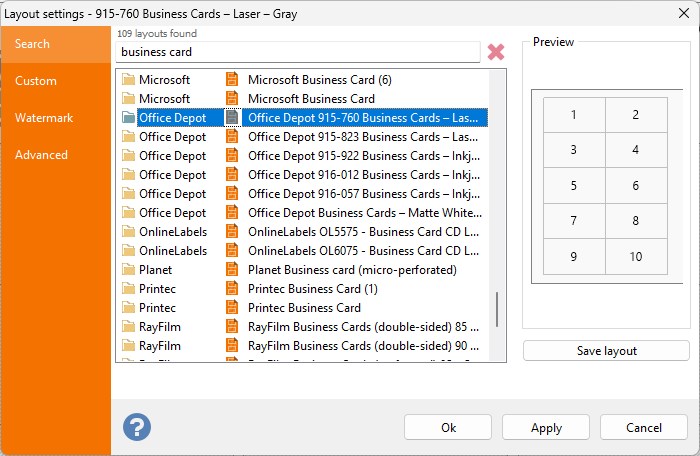Select OnlineLabels OL6075 Business Card CD layout
Image resolution: width=700 pixels, height=456 pixels.
[363, 251]
